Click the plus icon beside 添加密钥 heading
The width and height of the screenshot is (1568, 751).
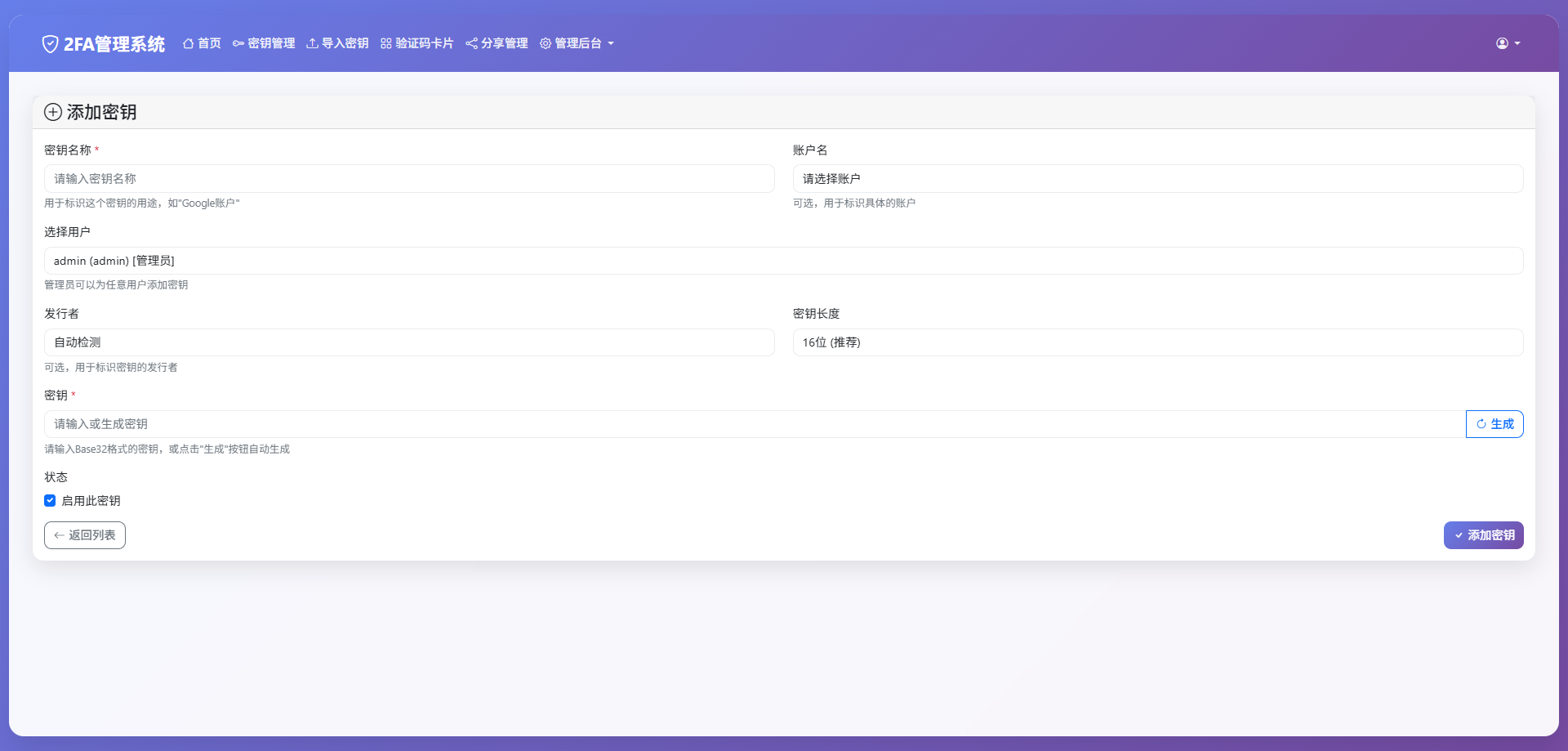coord(54,112)
